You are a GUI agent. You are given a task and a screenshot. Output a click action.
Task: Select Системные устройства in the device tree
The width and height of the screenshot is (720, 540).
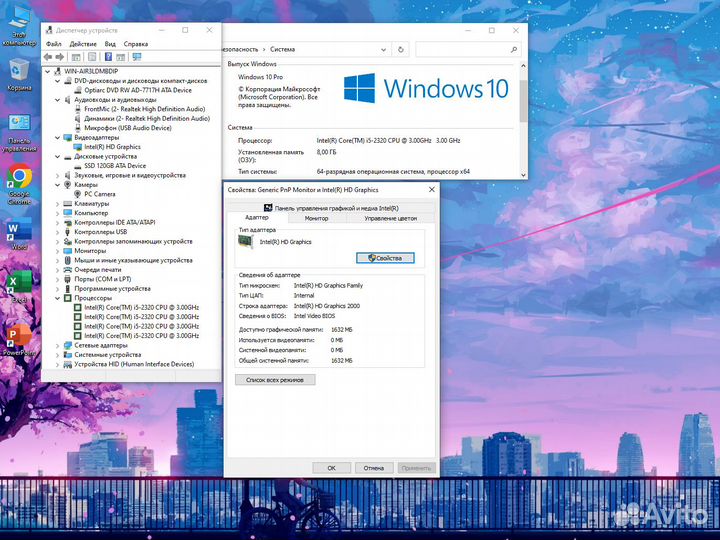[107, 354]
